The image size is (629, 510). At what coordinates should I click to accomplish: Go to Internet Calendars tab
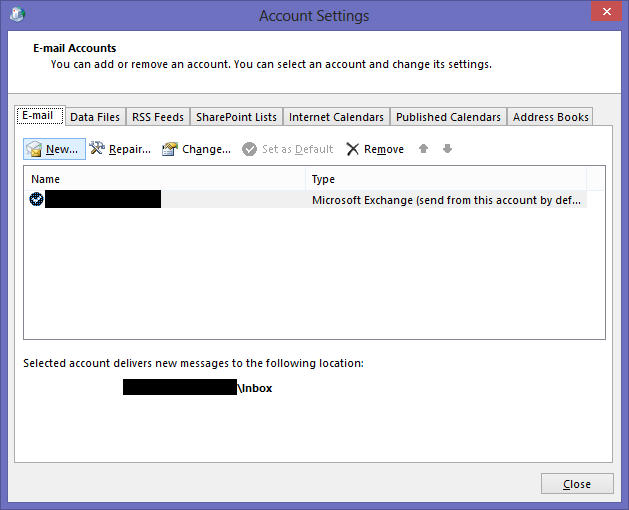pyautogui.click(x=336, y=117)
